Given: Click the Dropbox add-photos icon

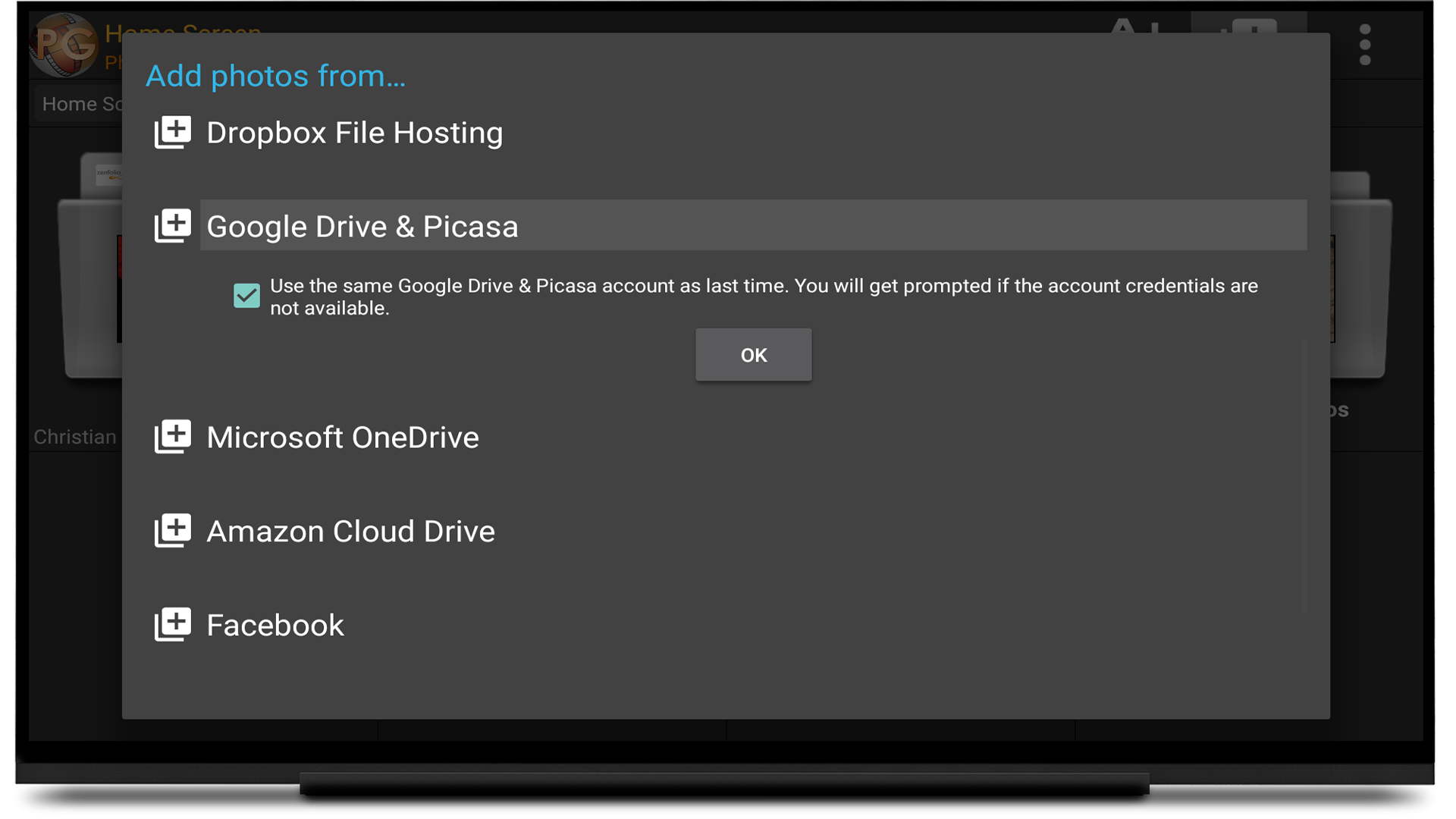Looking at the screenshot, I should click(x=173, y=133).
